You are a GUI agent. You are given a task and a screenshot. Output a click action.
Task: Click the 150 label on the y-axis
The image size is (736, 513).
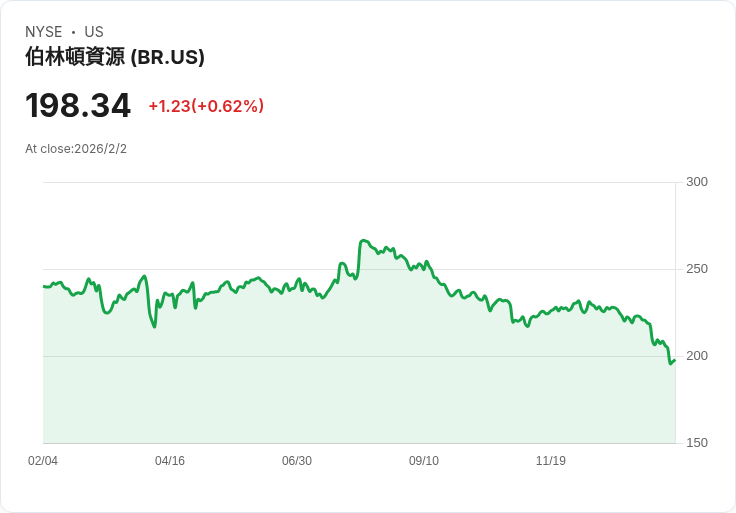(x=697, y=443)
